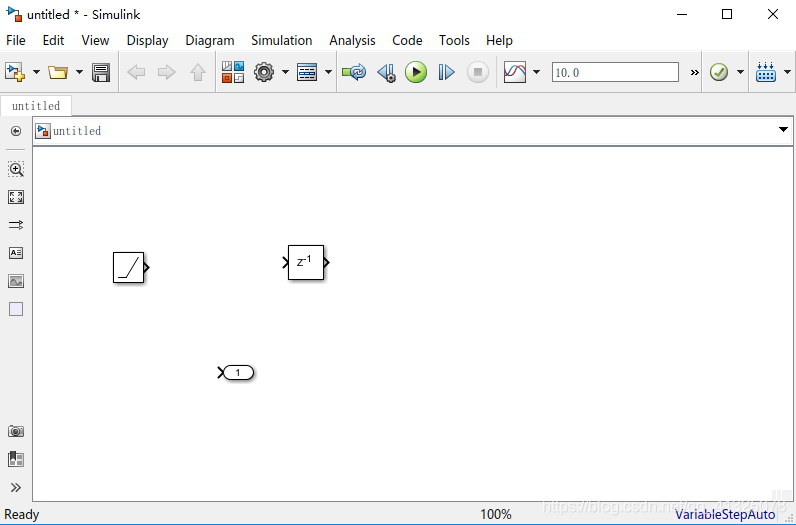Click the Step Forward button
Screen dimensions: 796x525
(446, 72)
